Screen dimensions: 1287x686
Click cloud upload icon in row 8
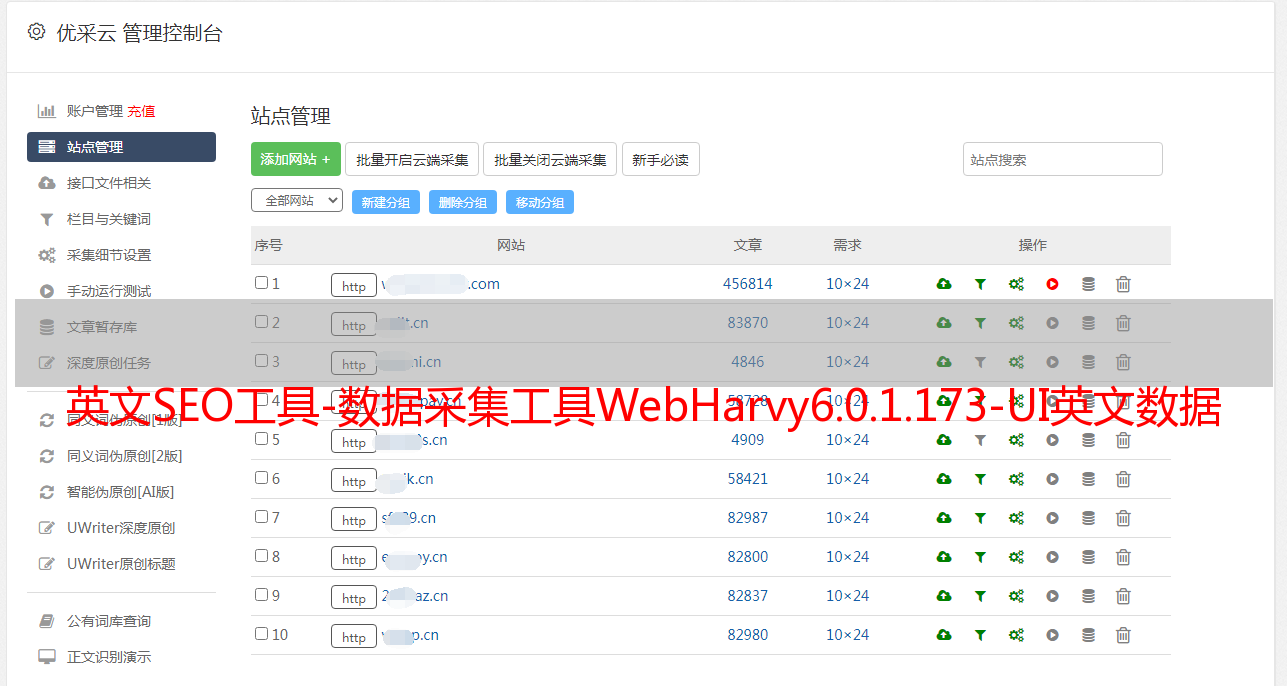[x=944, y=557]
